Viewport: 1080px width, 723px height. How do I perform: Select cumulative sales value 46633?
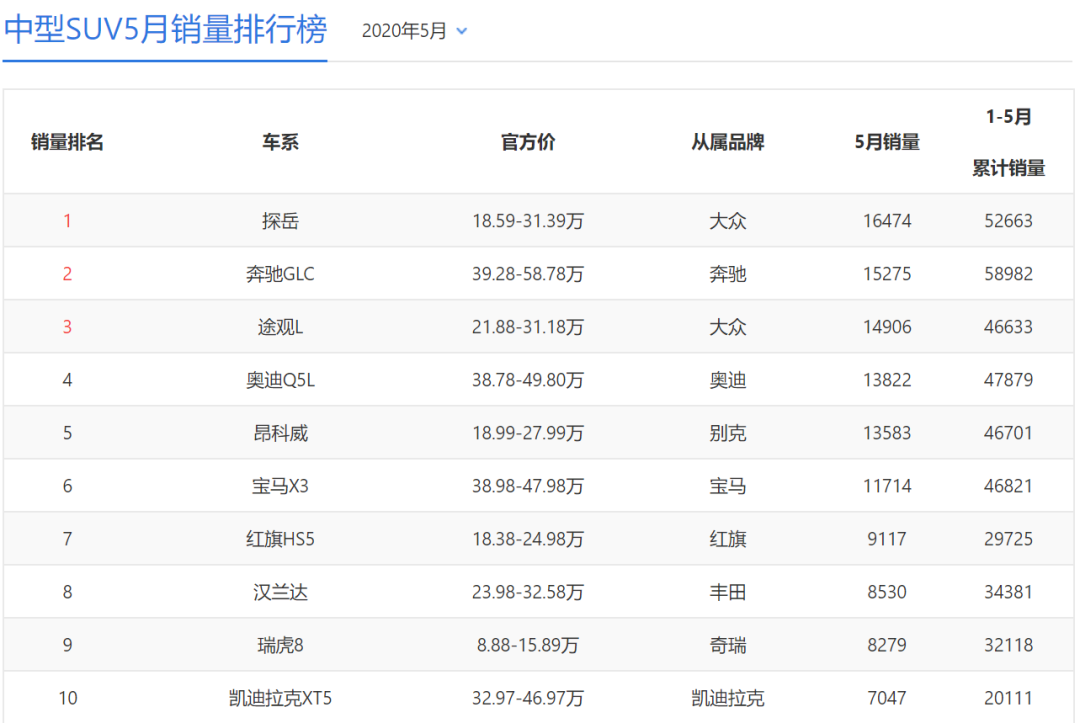(1008, 327)
